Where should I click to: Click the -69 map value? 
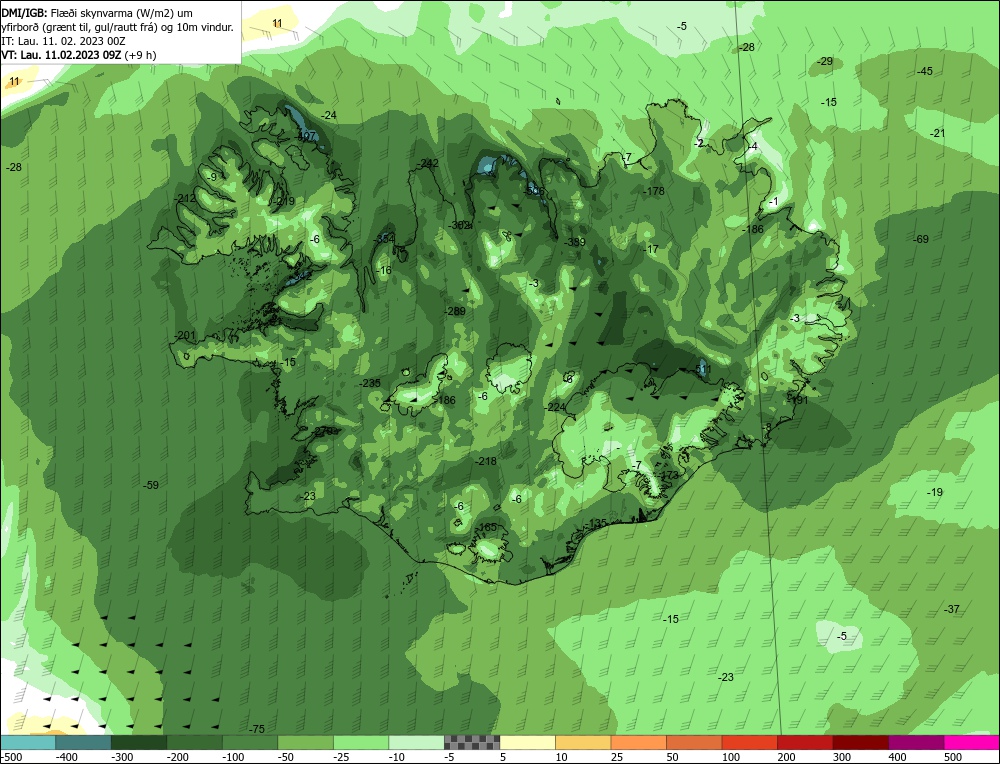tap(921, 240)
